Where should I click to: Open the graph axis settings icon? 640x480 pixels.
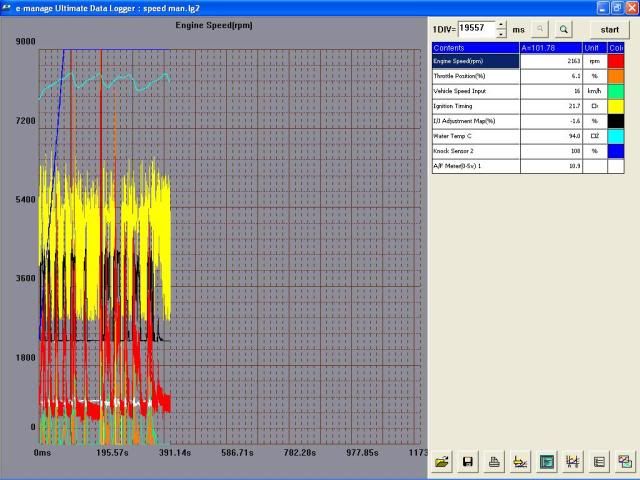click(573, 462)
